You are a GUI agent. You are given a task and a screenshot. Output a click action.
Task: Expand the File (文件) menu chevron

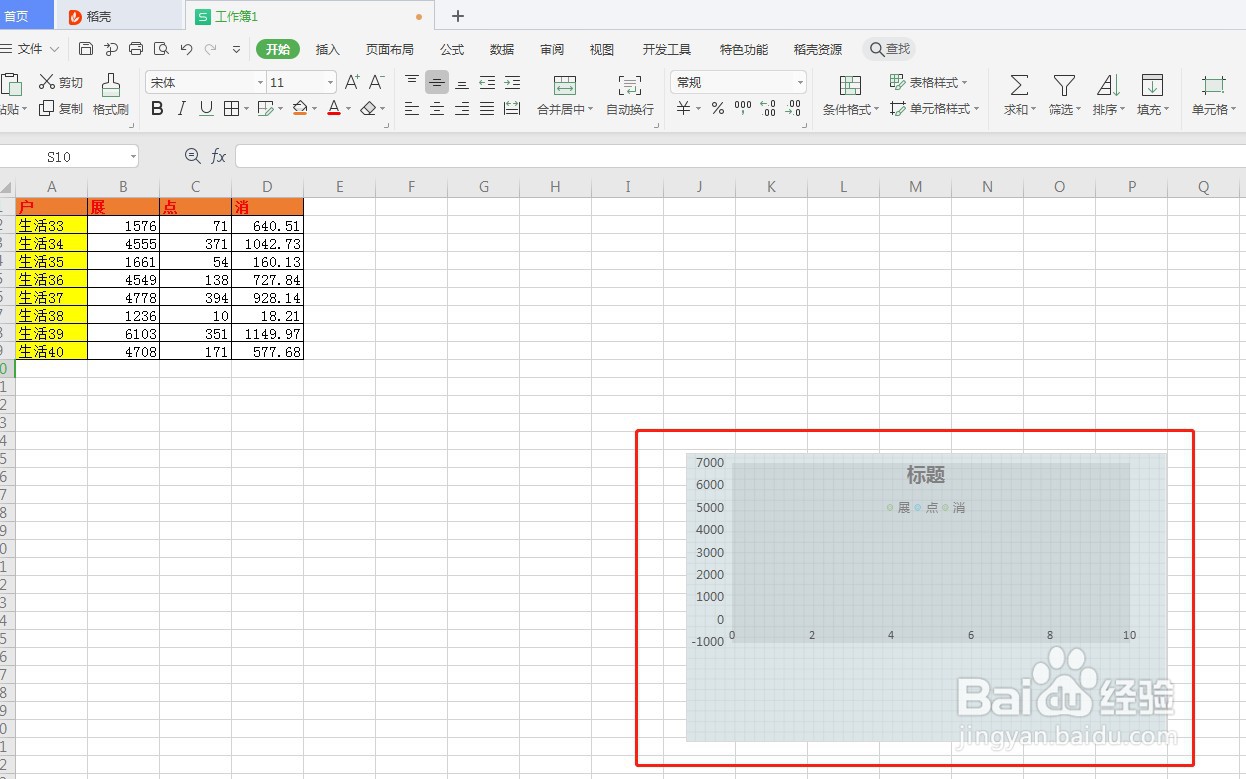coord(54,49)
